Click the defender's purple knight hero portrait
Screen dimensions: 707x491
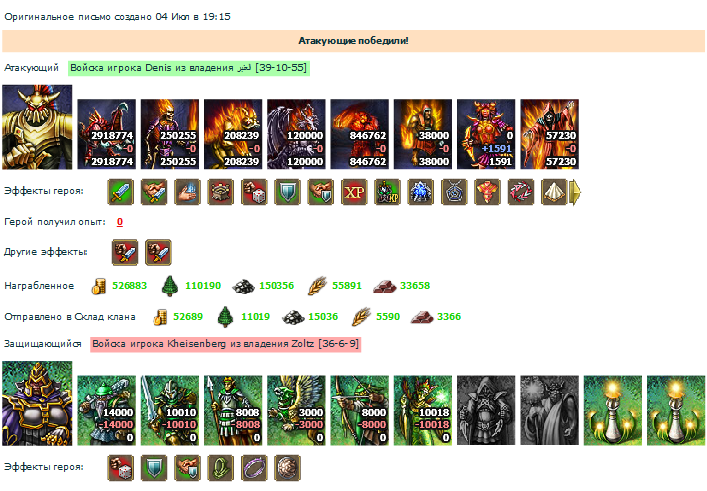click(37, 403)
